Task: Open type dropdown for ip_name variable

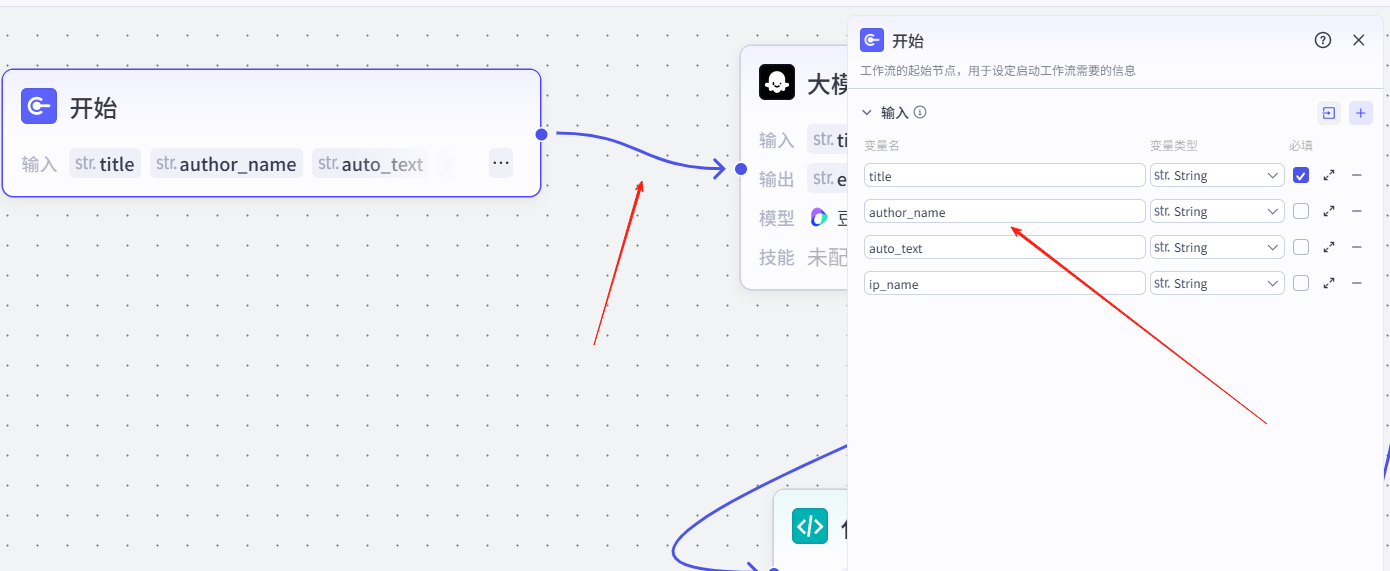Action: [x=1217, y=283]
